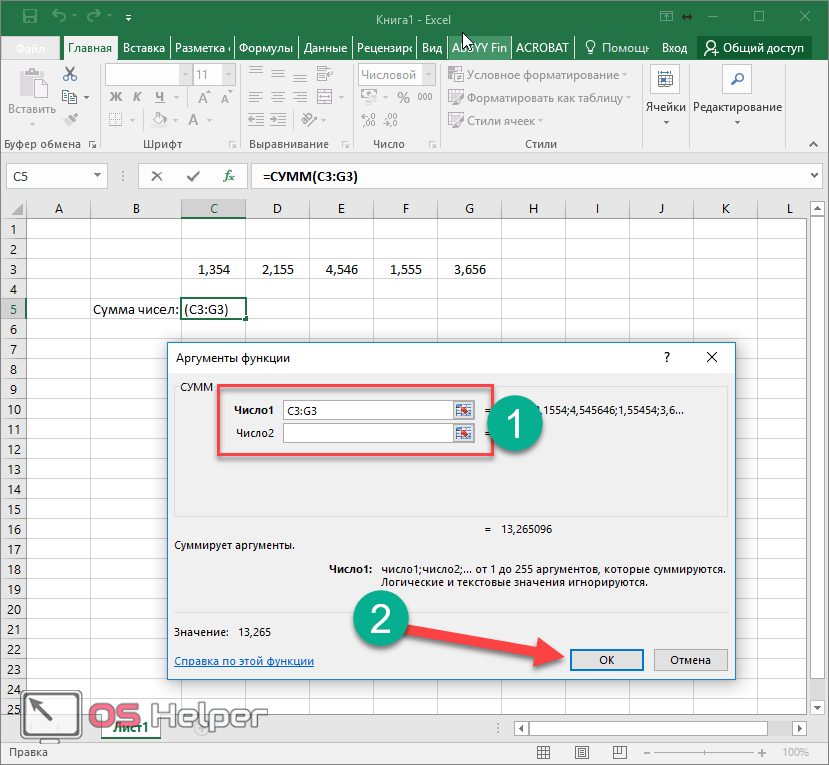Open the Name Box dropdown
Image resolution: width=829 pixels, height=765 pixels.
coord(98,176)
